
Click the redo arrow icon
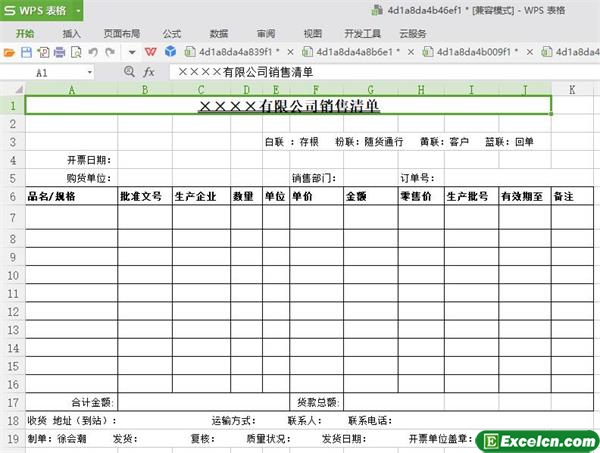110,52
